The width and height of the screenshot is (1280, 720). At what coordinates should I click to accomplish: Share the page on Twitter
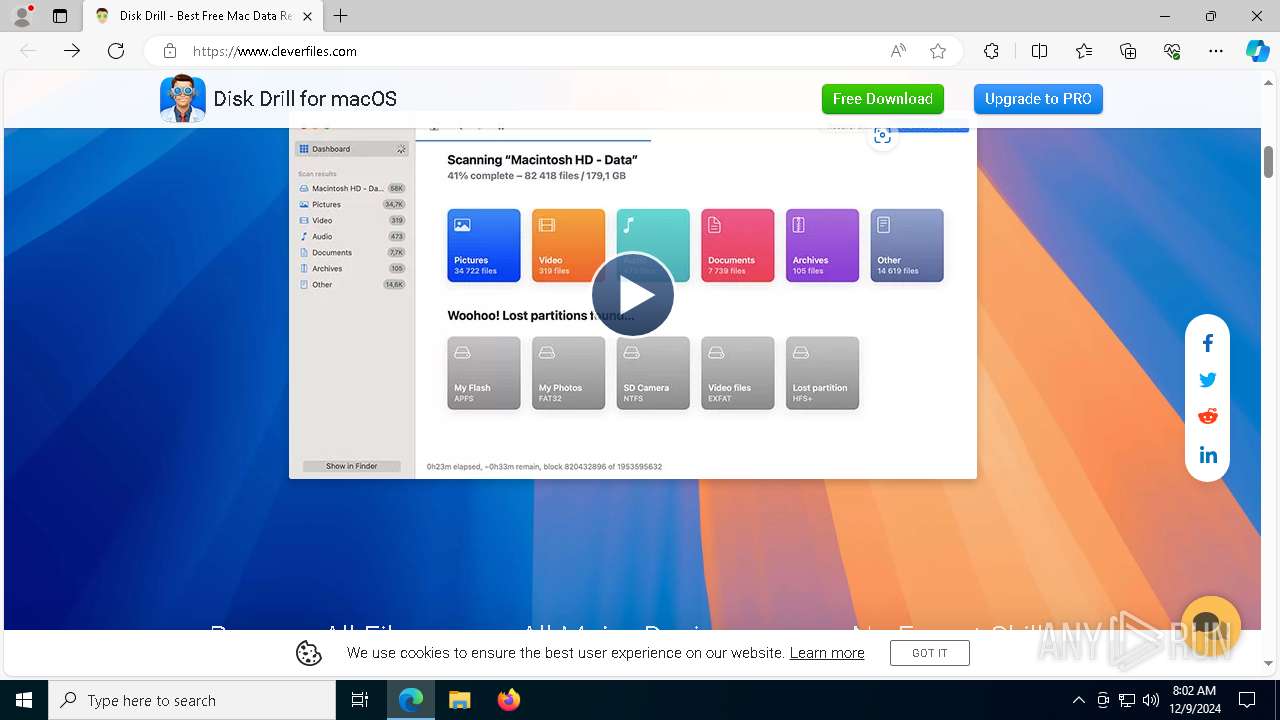1208,380
